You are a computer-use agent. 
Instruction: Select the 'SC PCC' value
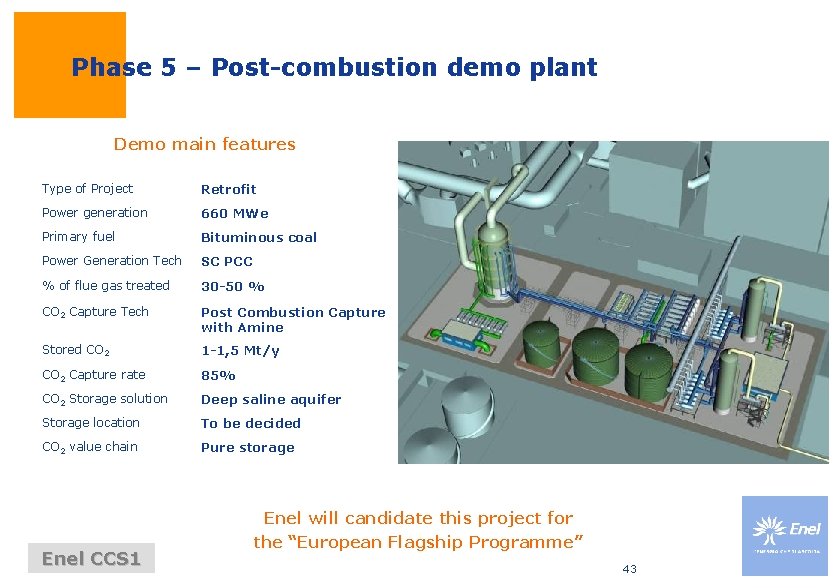227,262
